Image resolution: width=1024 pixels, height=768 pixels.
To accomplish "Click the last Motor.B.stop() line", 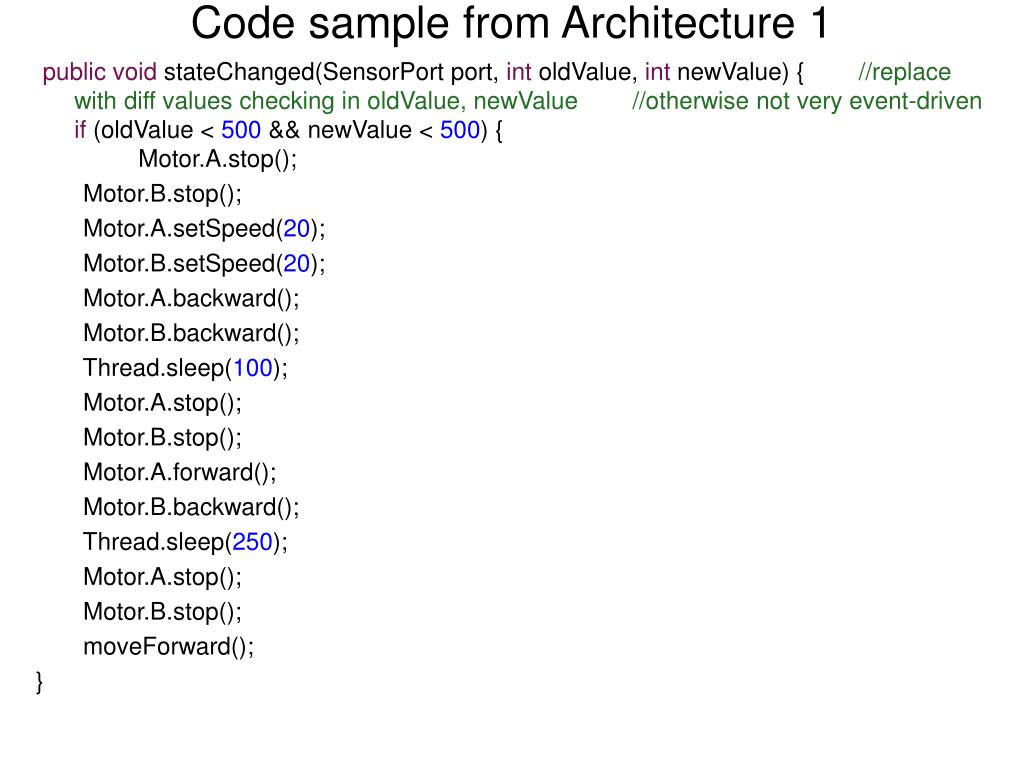I will [163, 612].
